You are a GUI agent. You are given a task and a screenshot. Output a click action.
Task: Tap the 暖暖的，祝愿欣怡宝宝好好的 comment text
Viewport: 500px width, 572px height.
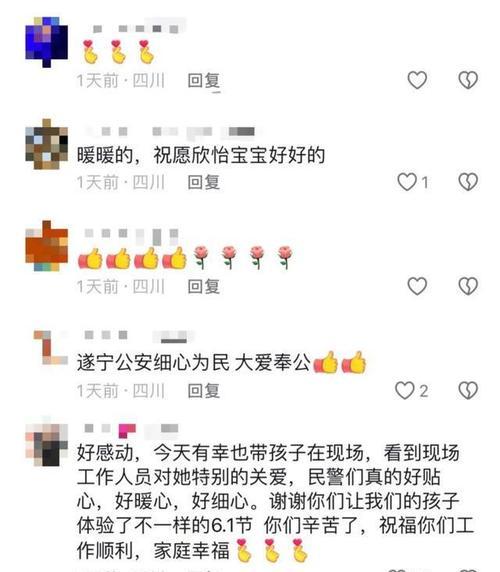click(201, 155)
